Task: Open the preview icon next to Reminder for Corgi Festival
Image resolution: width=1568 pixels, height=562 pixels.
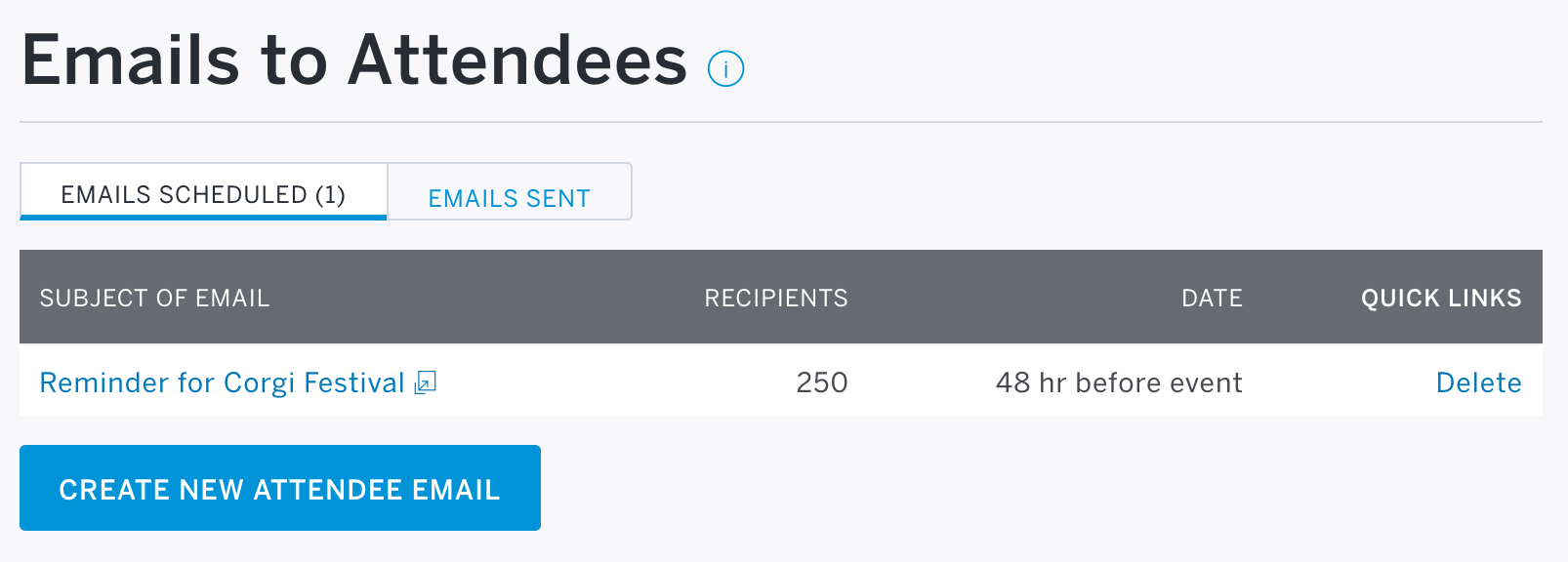Action: click(425, 382)
